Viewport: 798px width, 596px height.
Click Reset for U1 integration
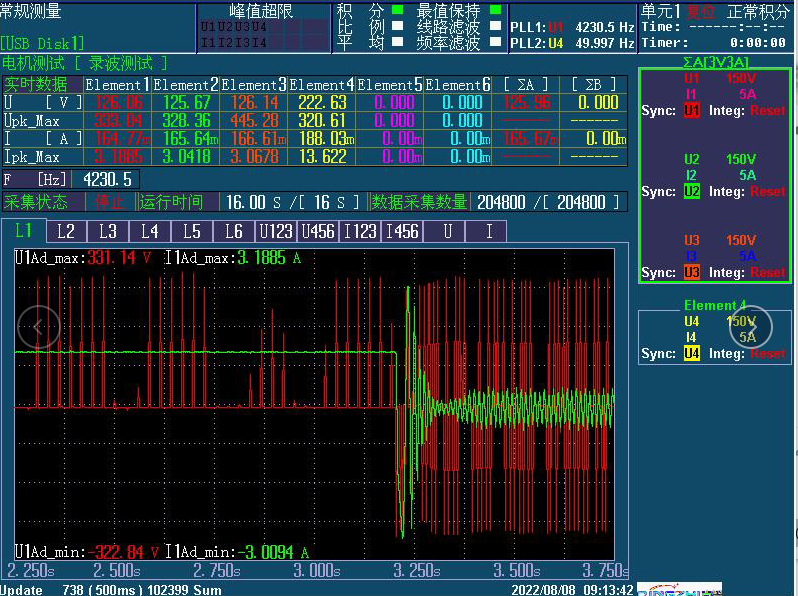(x=768, y=111)
